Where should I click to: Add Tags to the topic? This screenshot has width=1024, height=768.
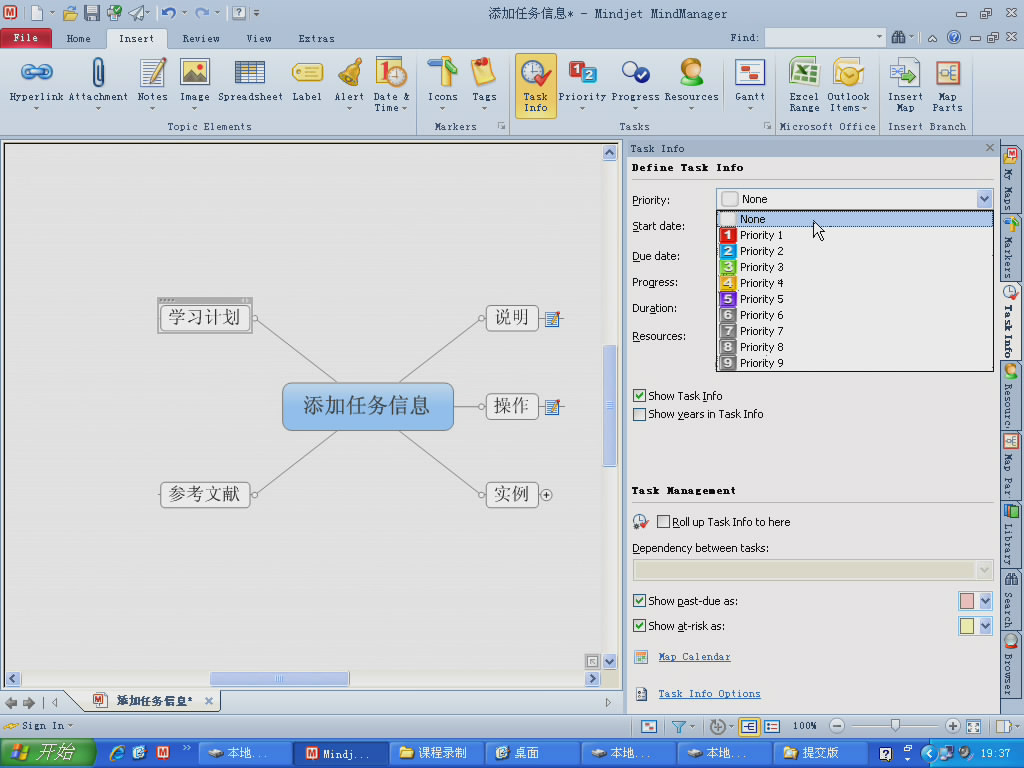pyautogui.click(x=484, y=84)
